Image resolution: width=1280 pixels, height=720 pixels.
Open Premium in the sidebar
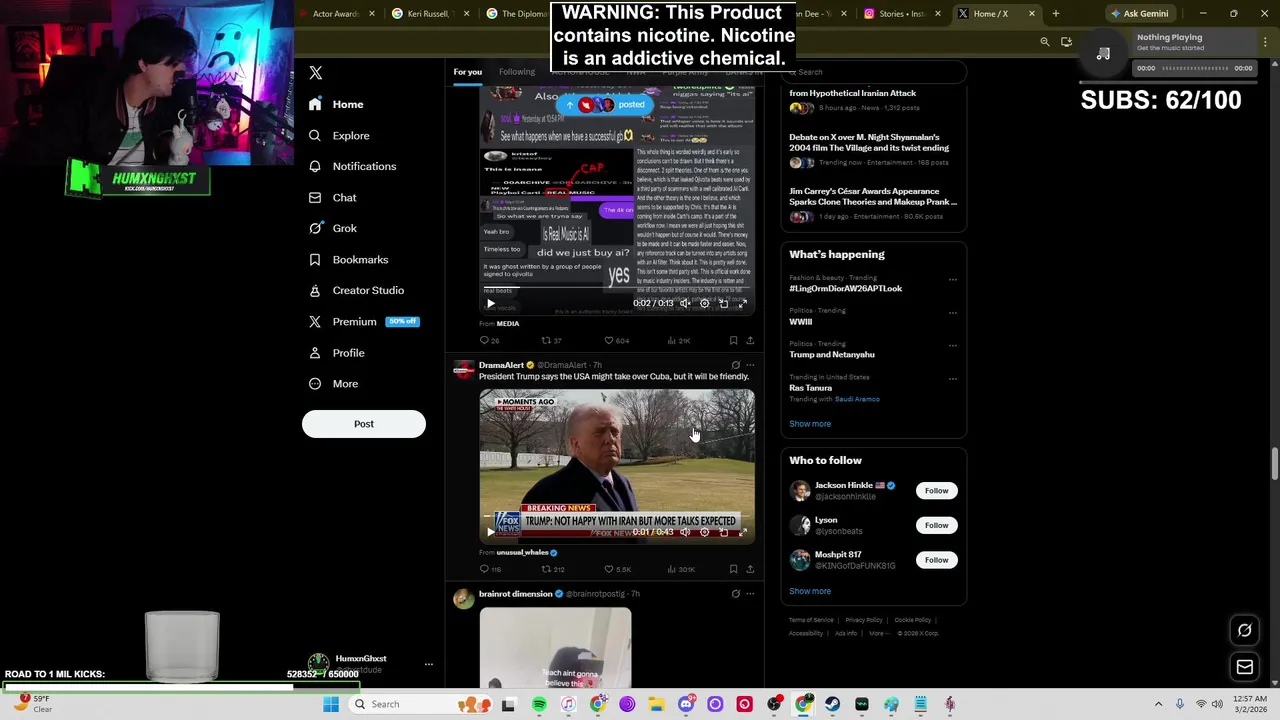coord(363,321)
